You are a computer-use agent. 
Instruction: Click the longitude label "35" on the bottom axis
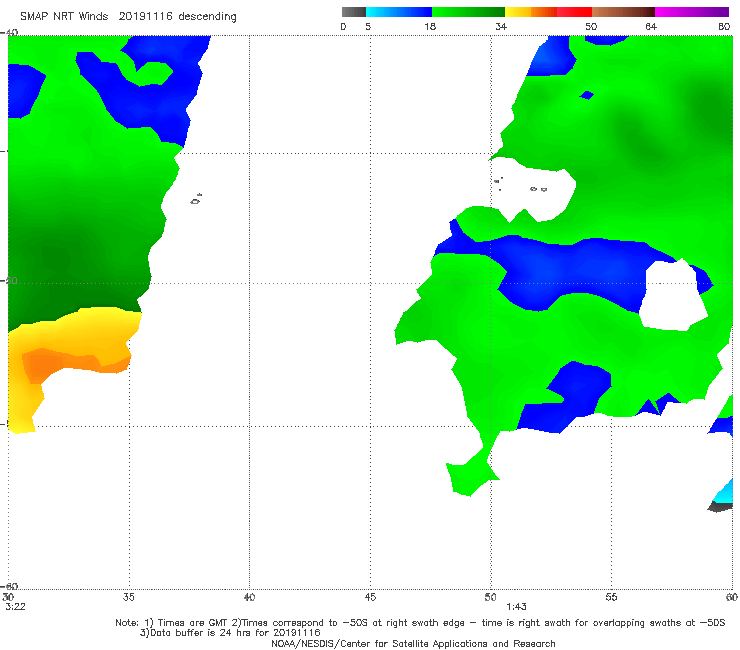pos(128,597)
